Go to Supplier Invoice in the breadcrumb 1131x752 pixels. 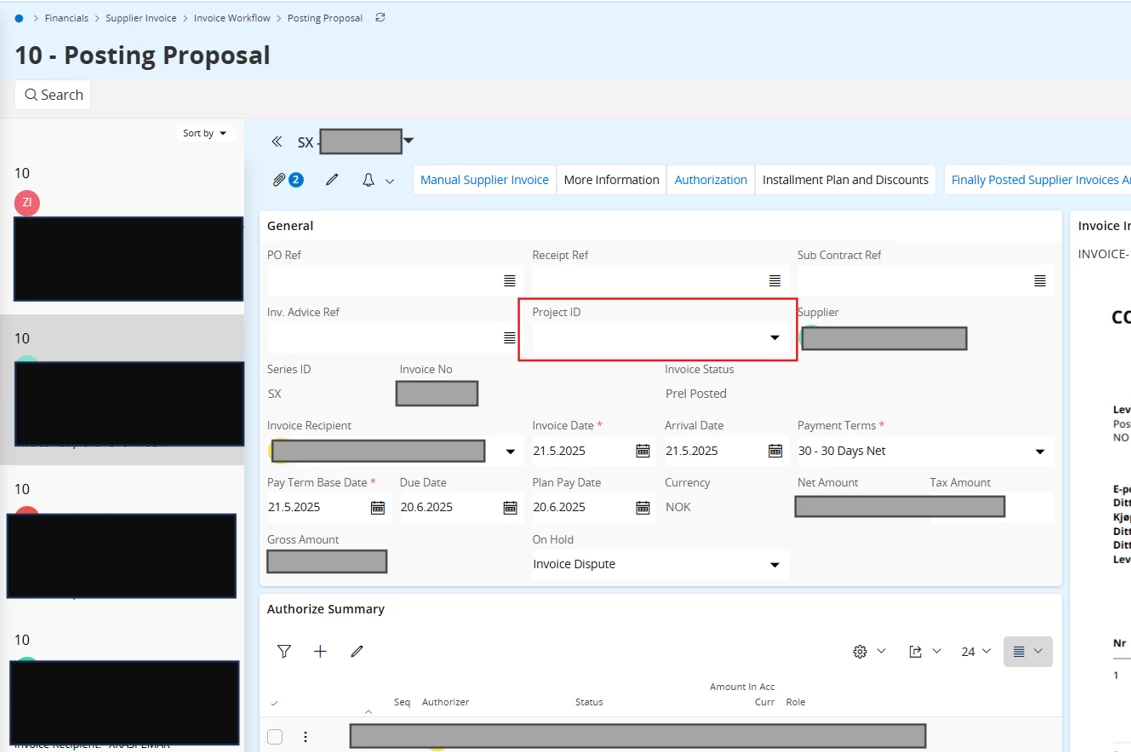141,18
